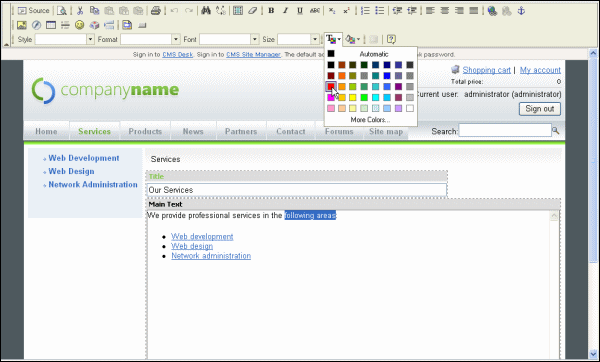Image resolution: width=600 pixels, height=362 pixels.
Task: Toggle italic formatting
Action: (285, 11)
